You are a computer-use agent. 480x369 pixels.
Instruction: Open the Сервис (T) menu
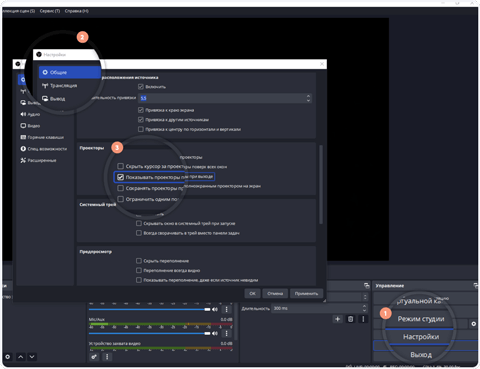tap(50, 11)
